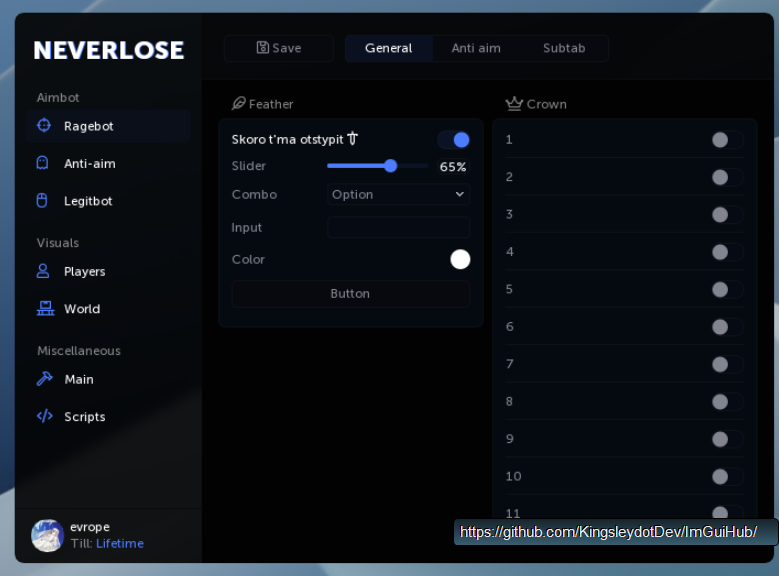
Task: Click the slider handle at 65%
Action: pyautogui.click(x=390, y=165)
